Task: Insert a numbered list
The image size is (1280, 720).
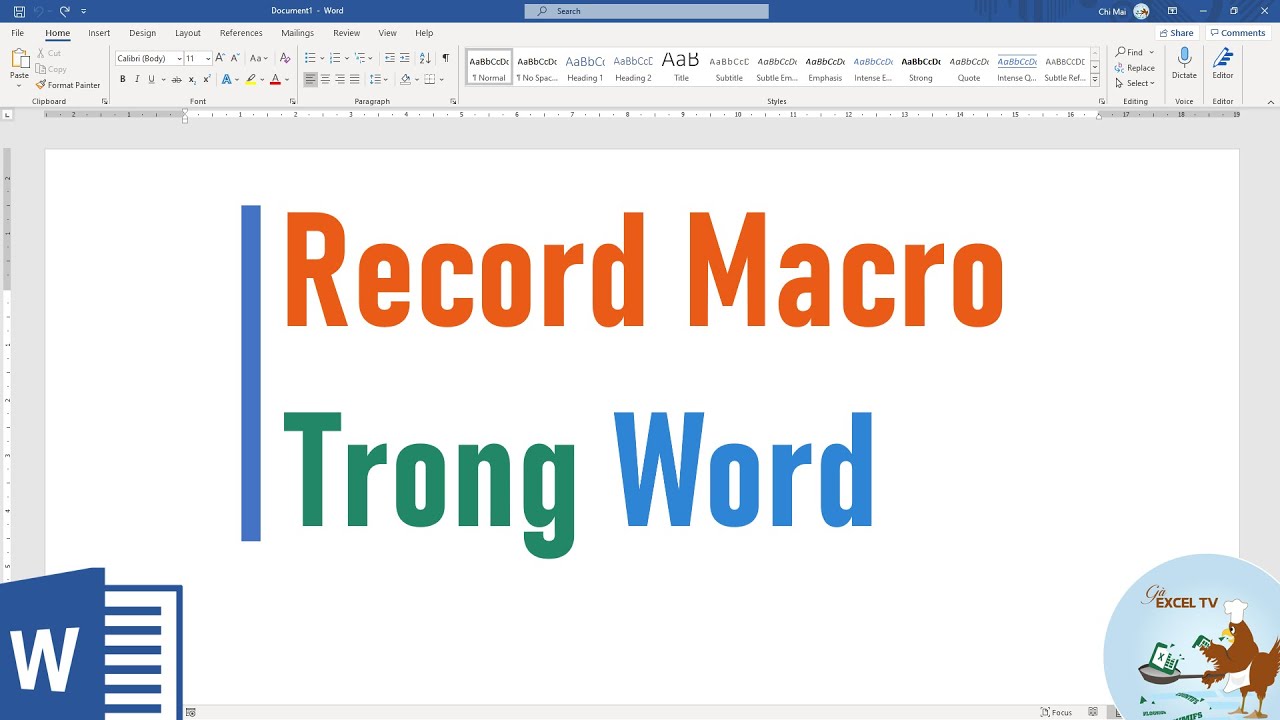Action: [335, 58]
